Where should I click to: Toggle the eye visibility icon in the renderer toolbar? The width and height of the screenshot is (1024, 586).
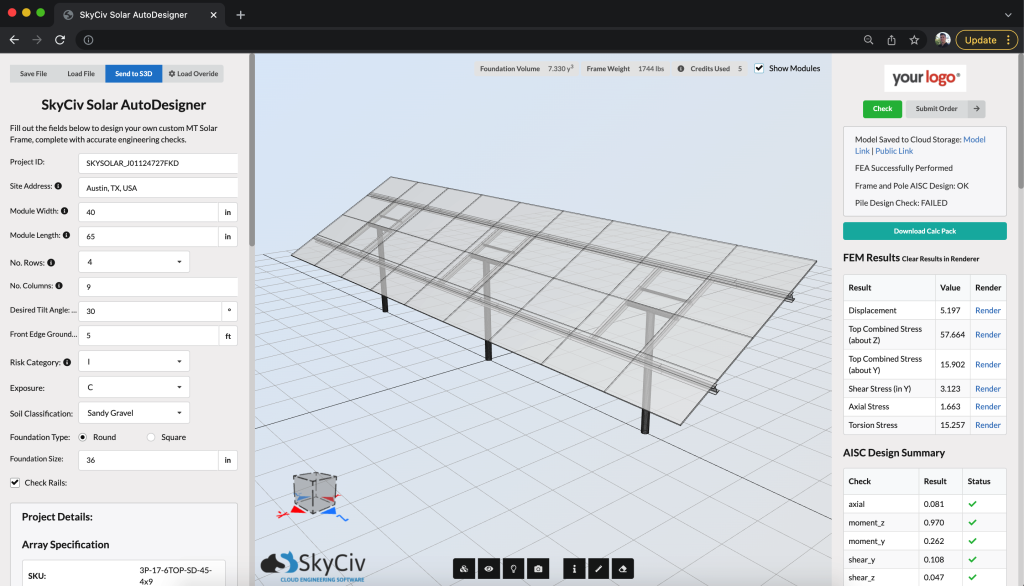coord(488,568)
